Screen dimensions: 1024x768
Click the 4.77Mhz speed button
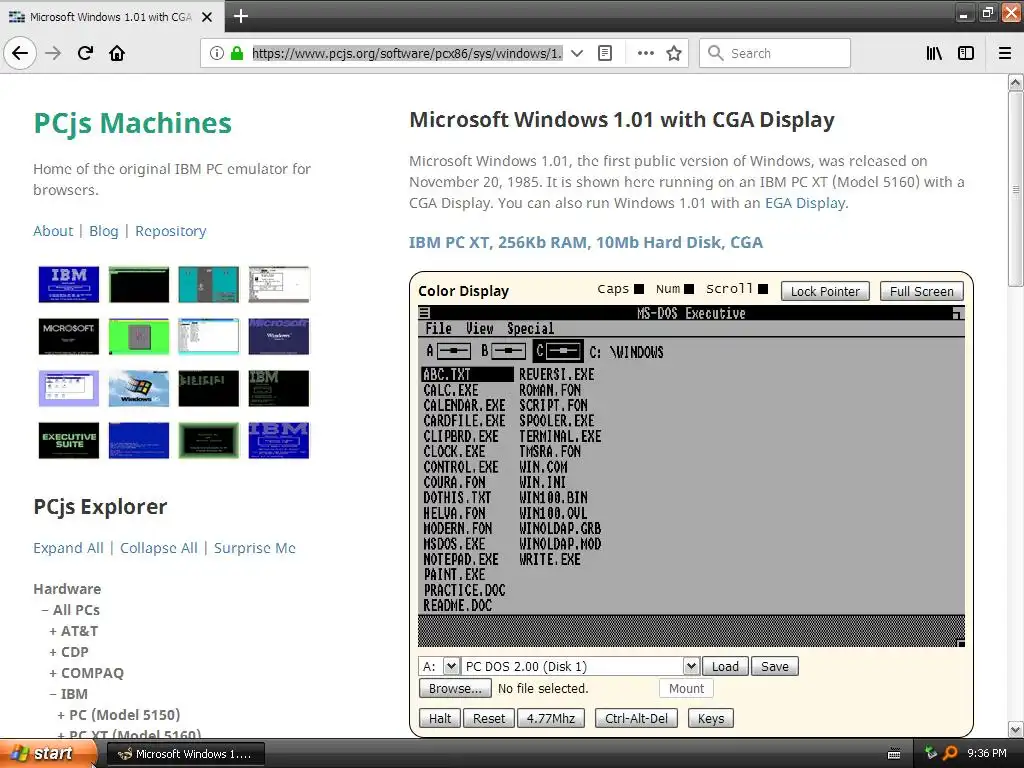[x=551, y=718]
